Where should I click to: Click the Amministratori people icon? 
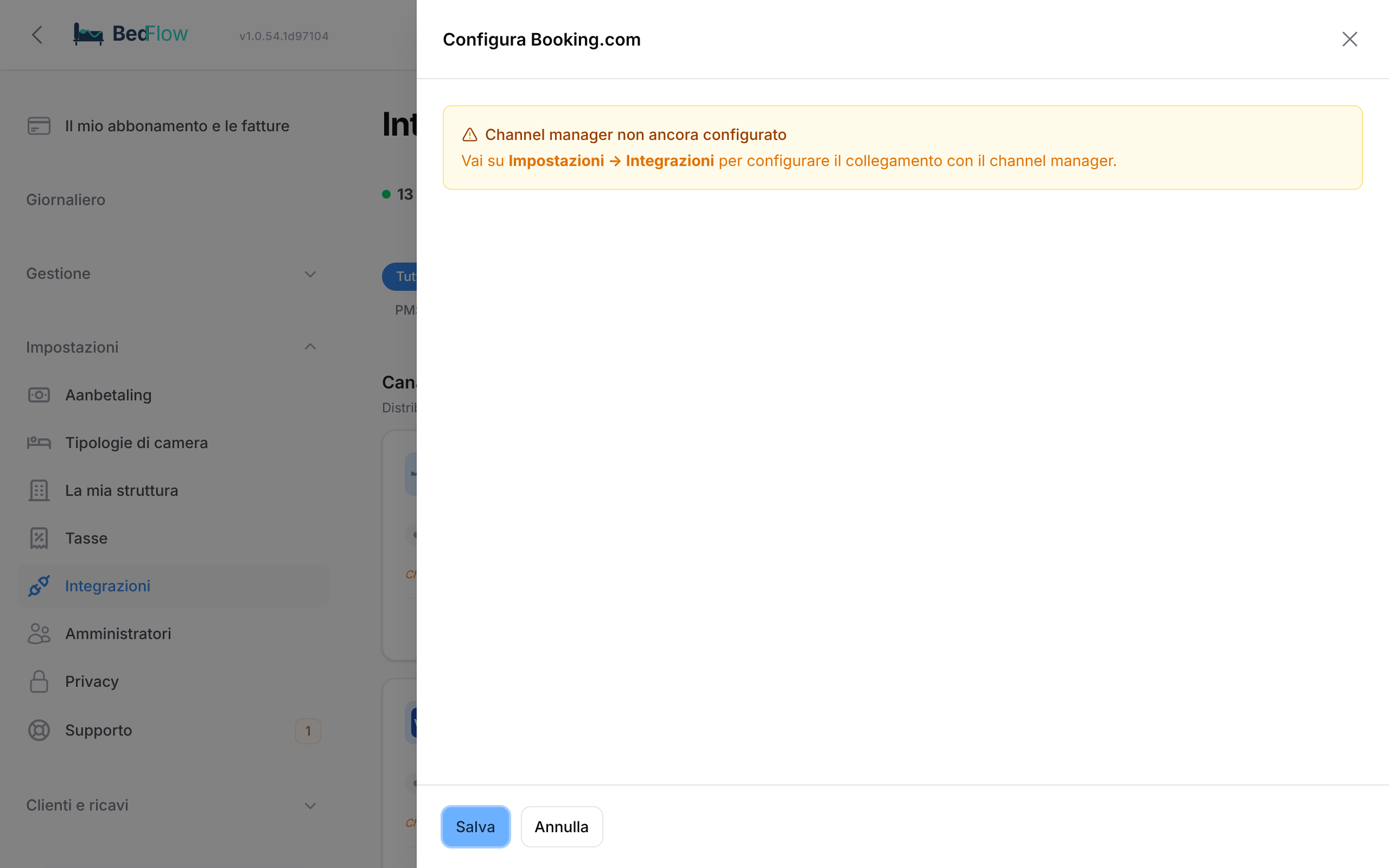click(39, 633)
